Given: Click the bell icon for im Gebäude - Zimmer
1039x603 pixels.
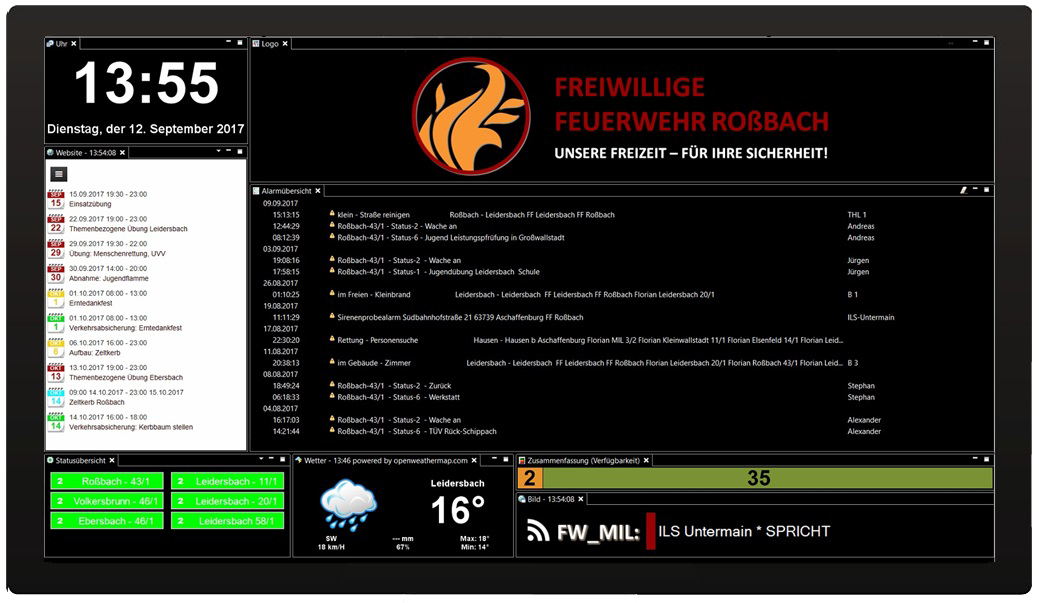Looking at the screenshot, I should pyautogui.click(x=332, y=362).
